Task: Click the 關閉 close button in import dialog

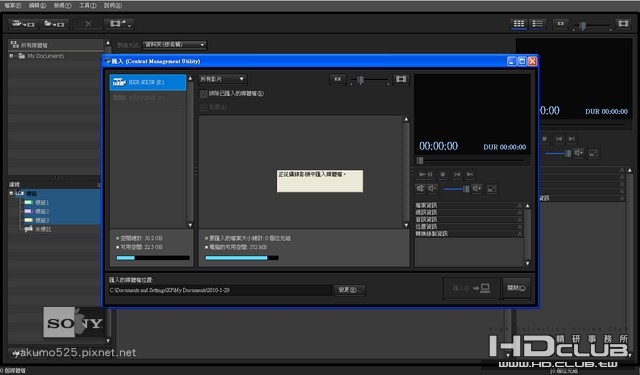Action: pos(516,288)
